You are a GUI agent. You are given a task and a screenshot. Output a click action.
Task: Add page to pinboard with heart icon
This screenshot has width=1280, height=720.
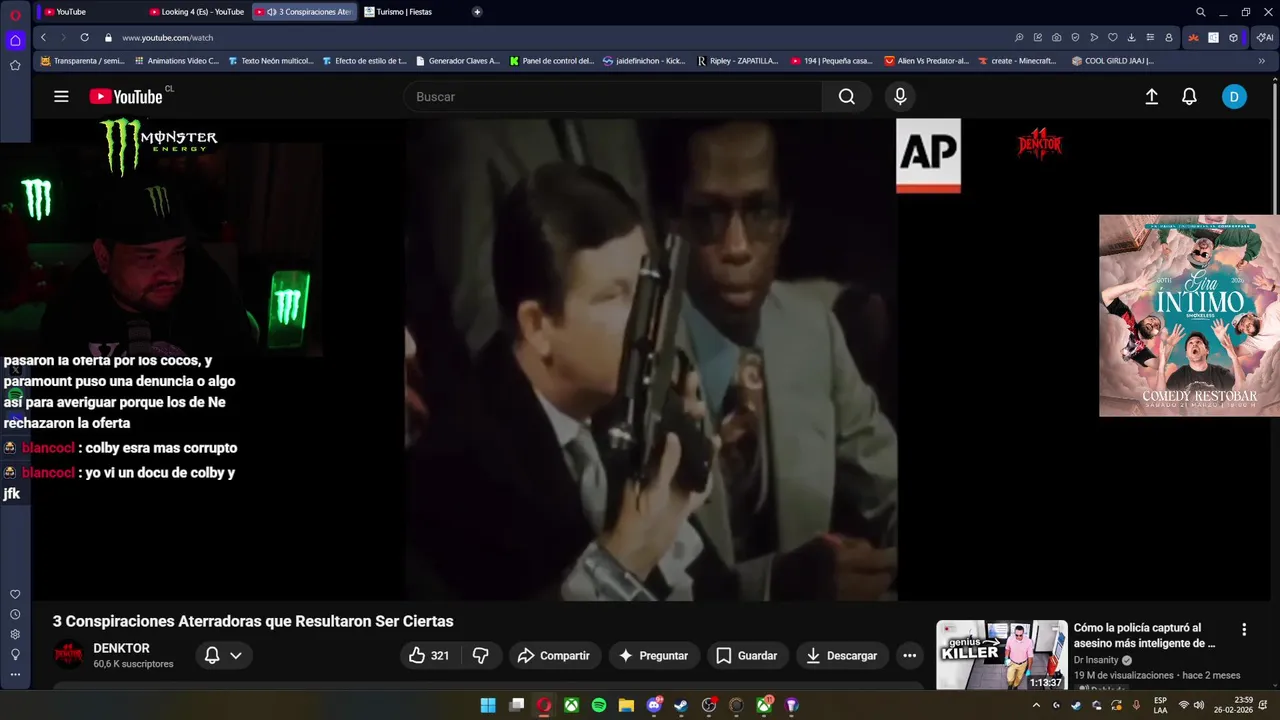coord(1112,37)
